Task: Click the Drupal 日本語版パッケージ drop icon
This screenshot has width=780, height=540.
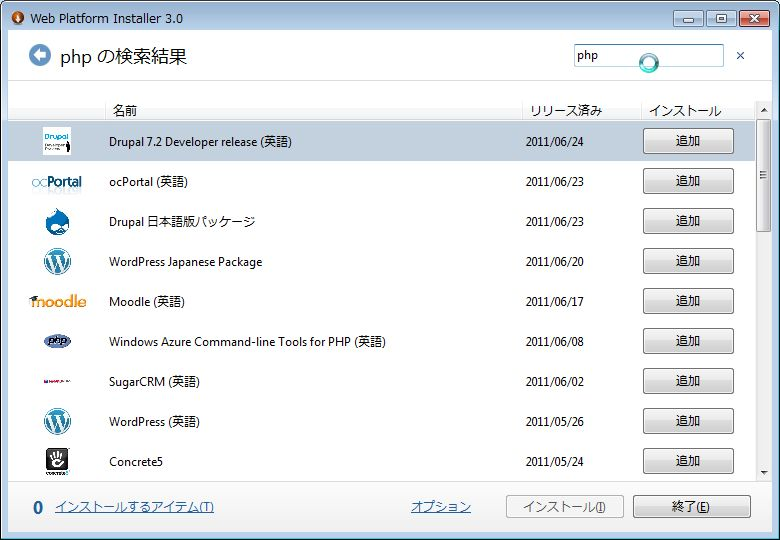Action: (x=57, y=222)
